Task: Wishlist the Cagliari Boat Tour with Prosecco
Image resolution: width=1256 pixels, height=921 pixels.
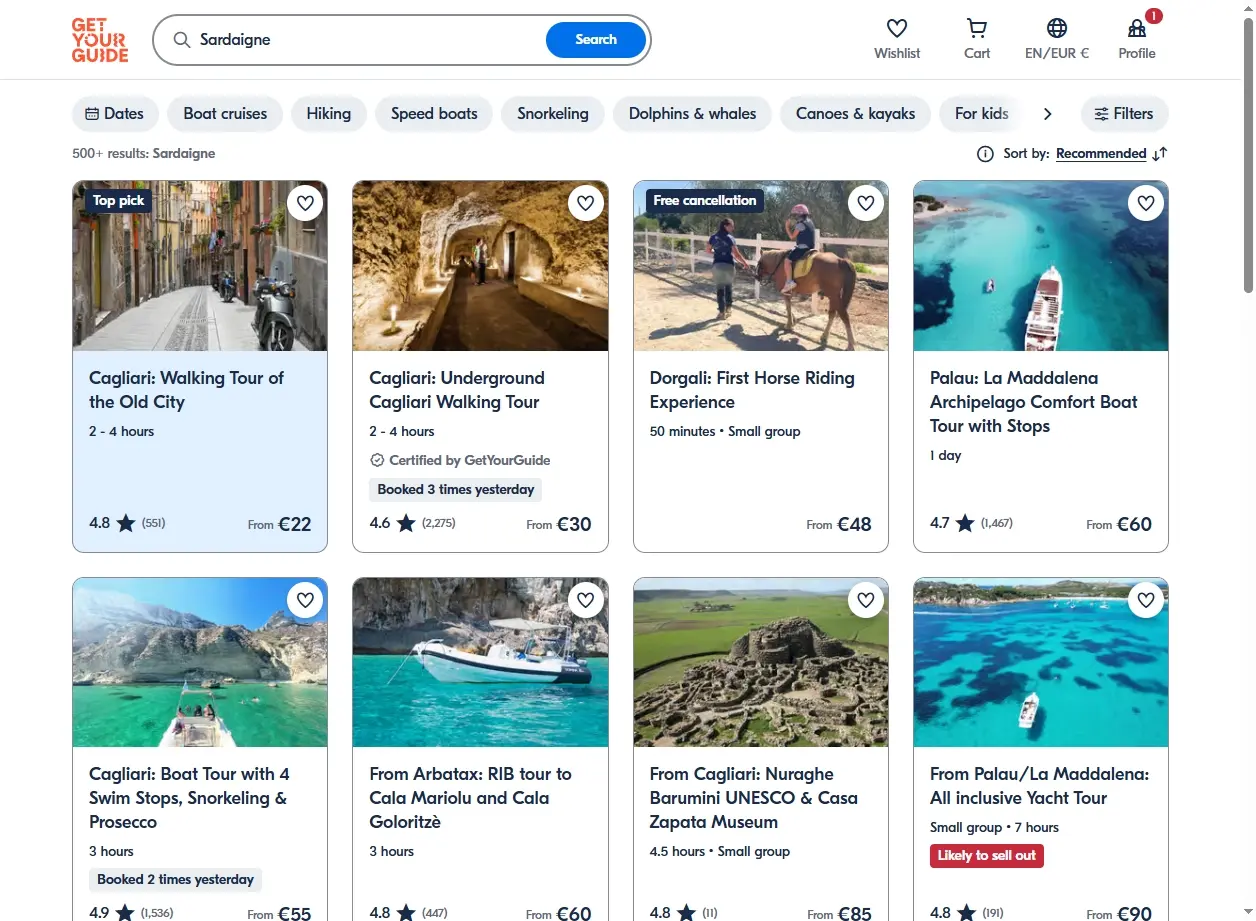Action: [306, 600]
